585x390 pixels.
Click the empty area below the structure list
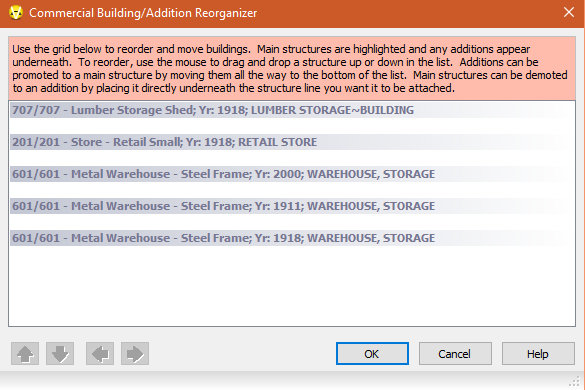click(x=292, y=286)
